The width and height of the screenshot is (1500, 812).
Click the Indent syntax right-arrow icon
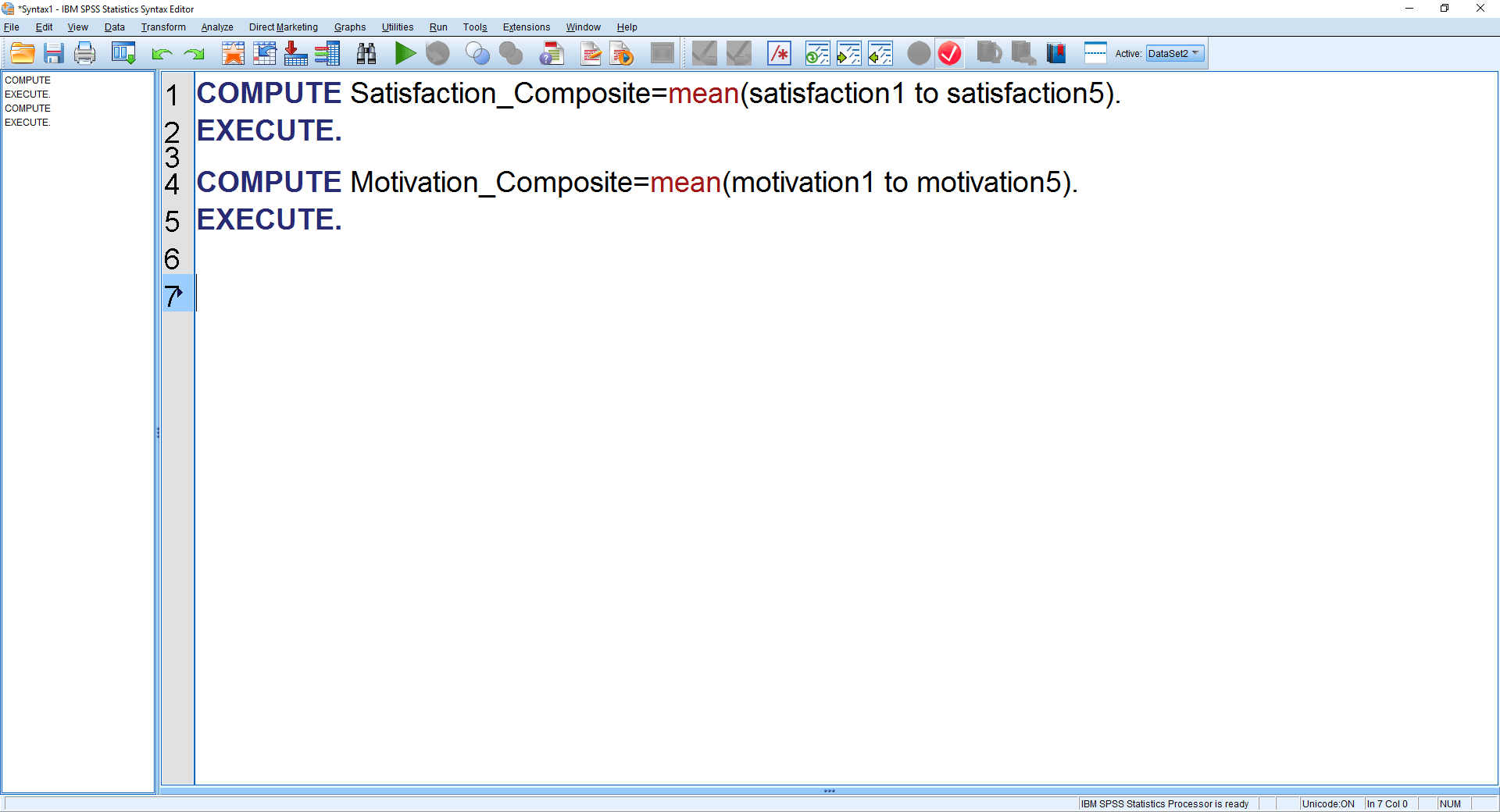tap(848, 53)
